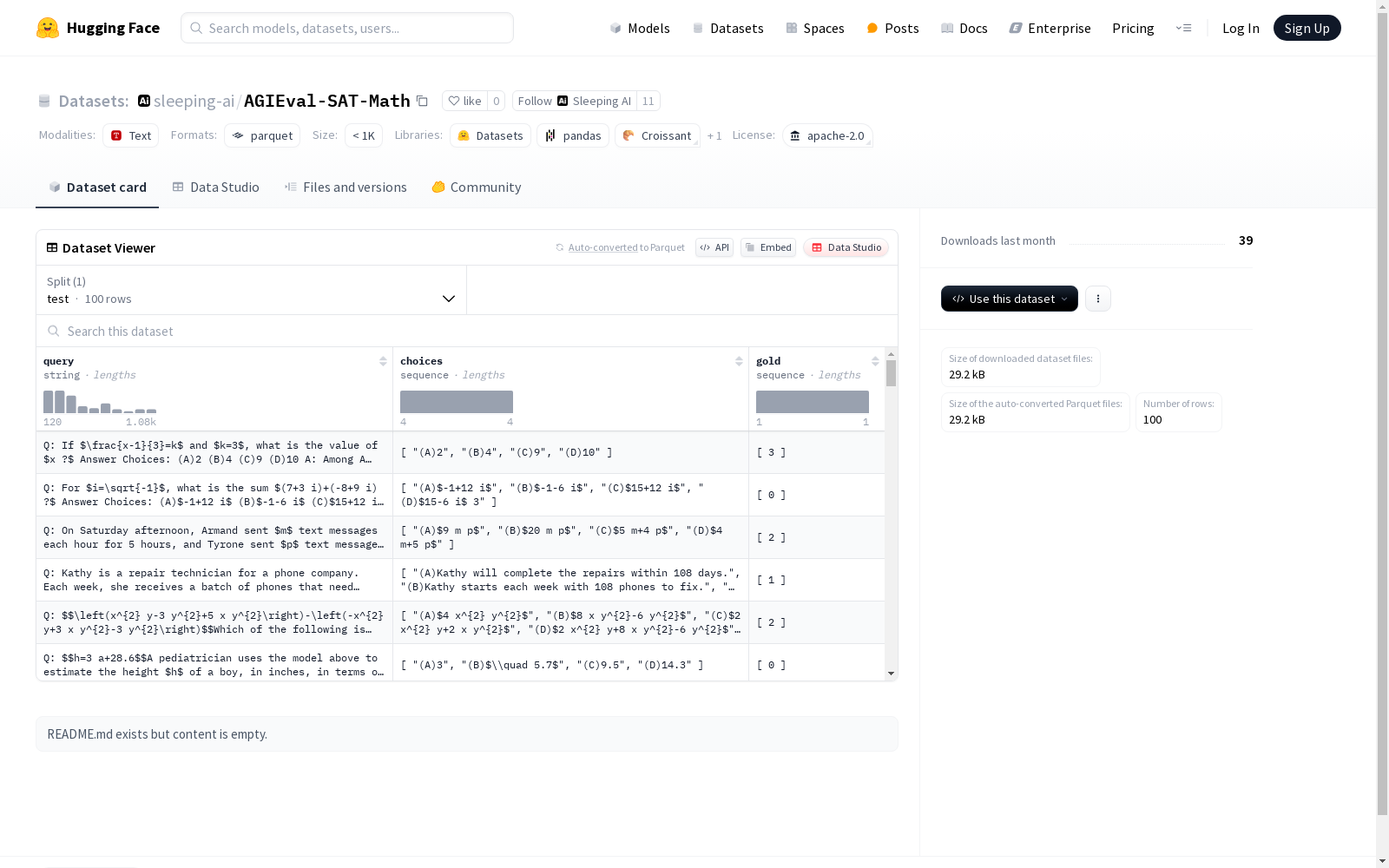This screenshot has width=1389, height=868.
Task: Open the Datasets navigation item
Action: point(727,28)
